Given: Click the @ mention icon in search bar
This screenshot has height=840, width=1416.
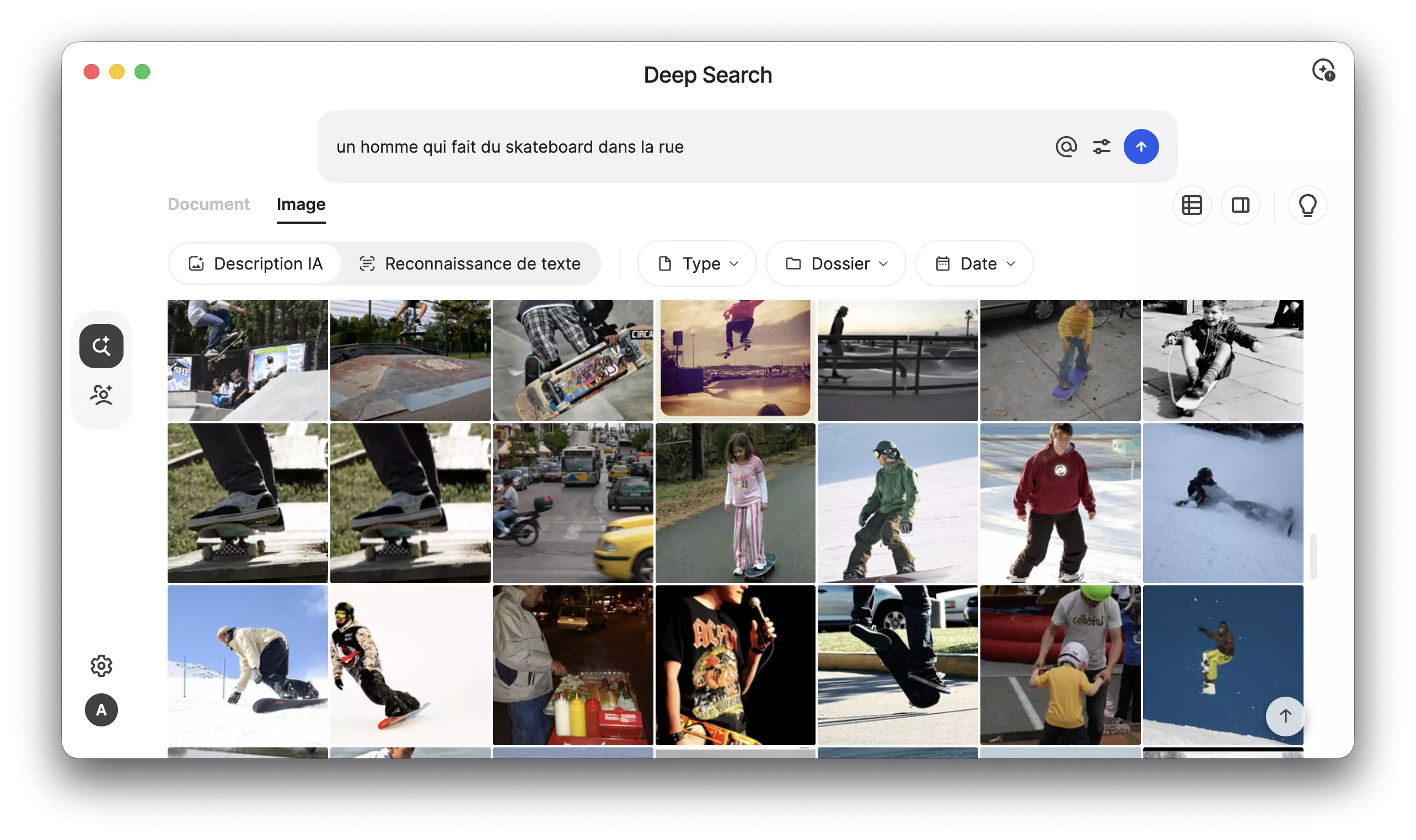Looking at the screenshot, I should coord(1065,147).
